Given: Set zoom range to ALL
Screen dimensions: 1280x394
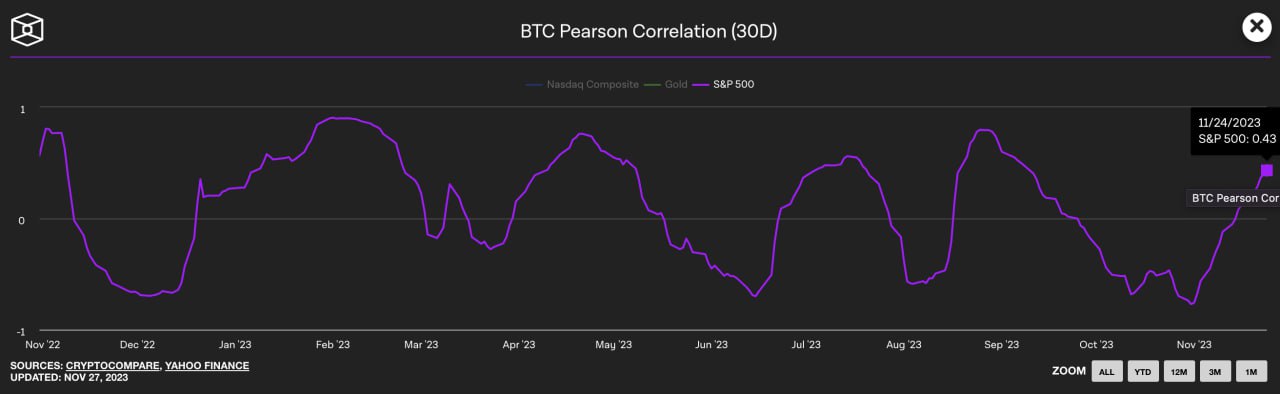Looking at the screenshot, I should point(1106,371).
